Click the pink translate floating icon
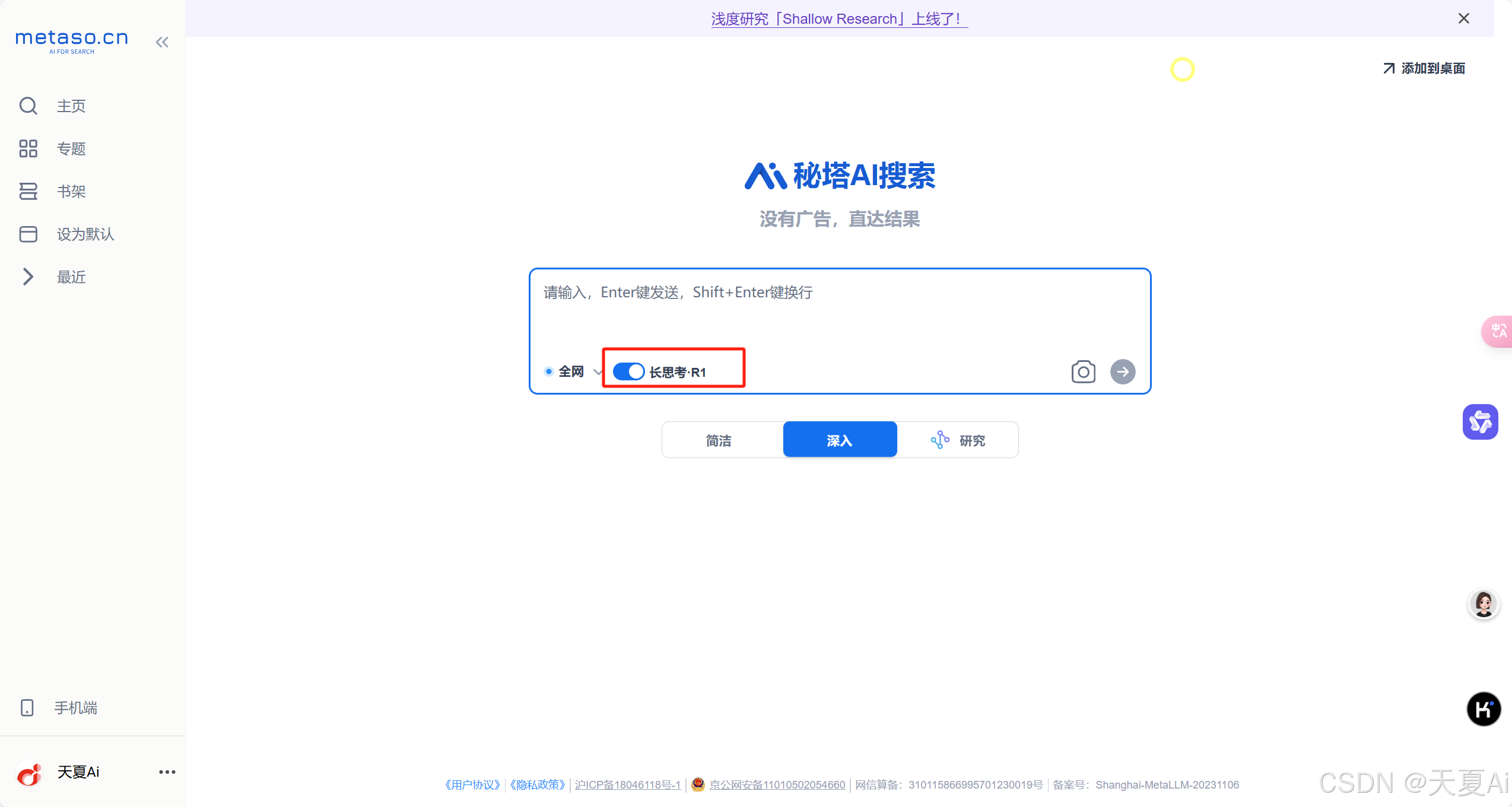The width and height of the screenshot is (1512, 807). (1497, 331)
